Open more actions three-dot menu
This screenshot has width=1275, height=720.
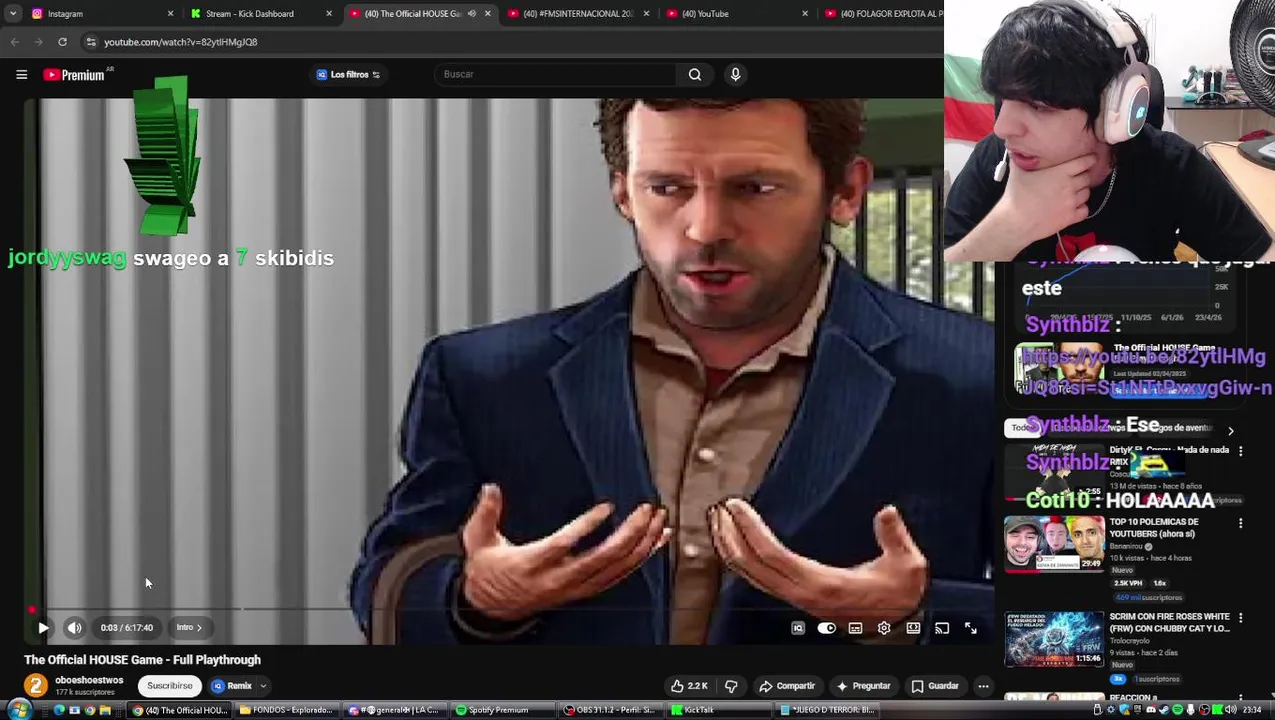(x=984, y=686)
